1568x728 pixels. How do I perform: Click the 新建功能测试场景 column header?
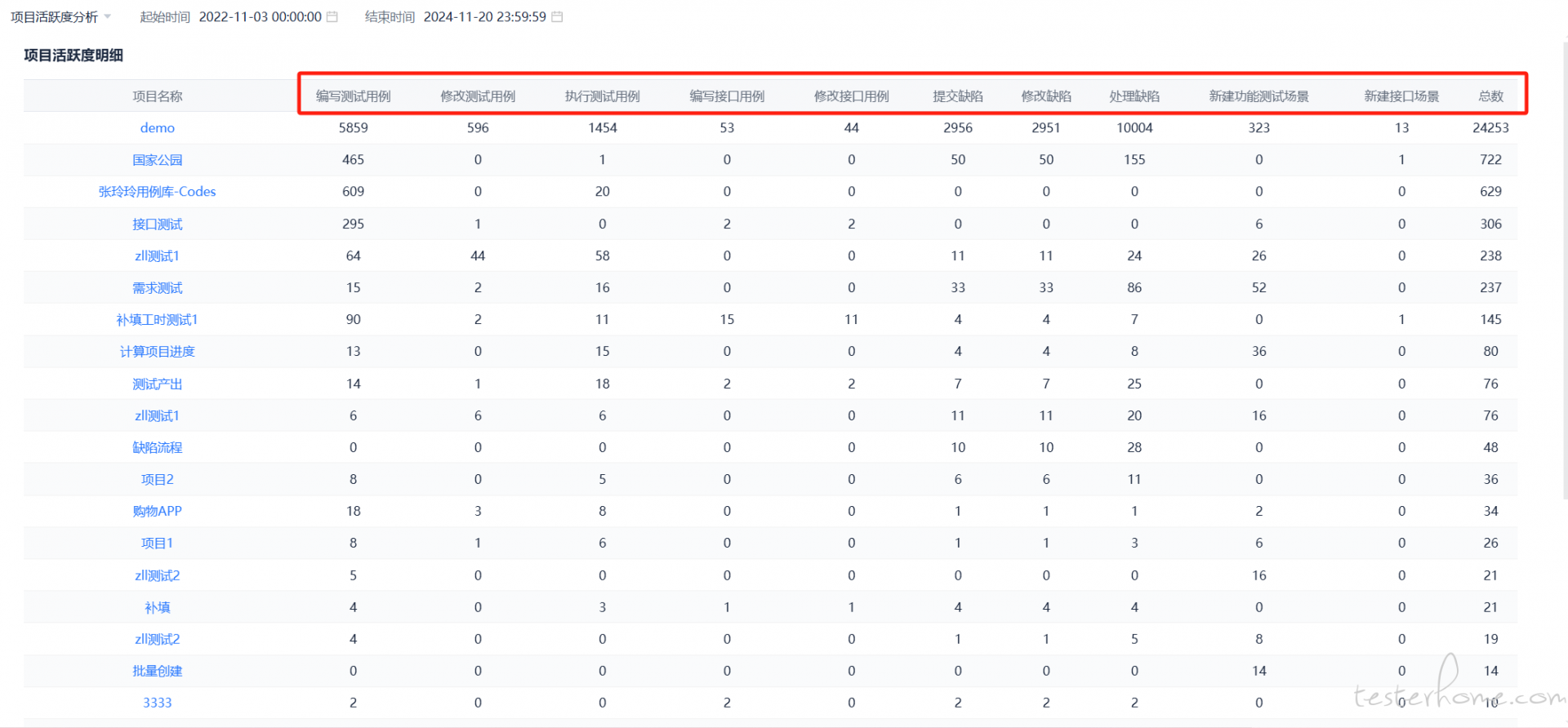tap(1258, 96)
